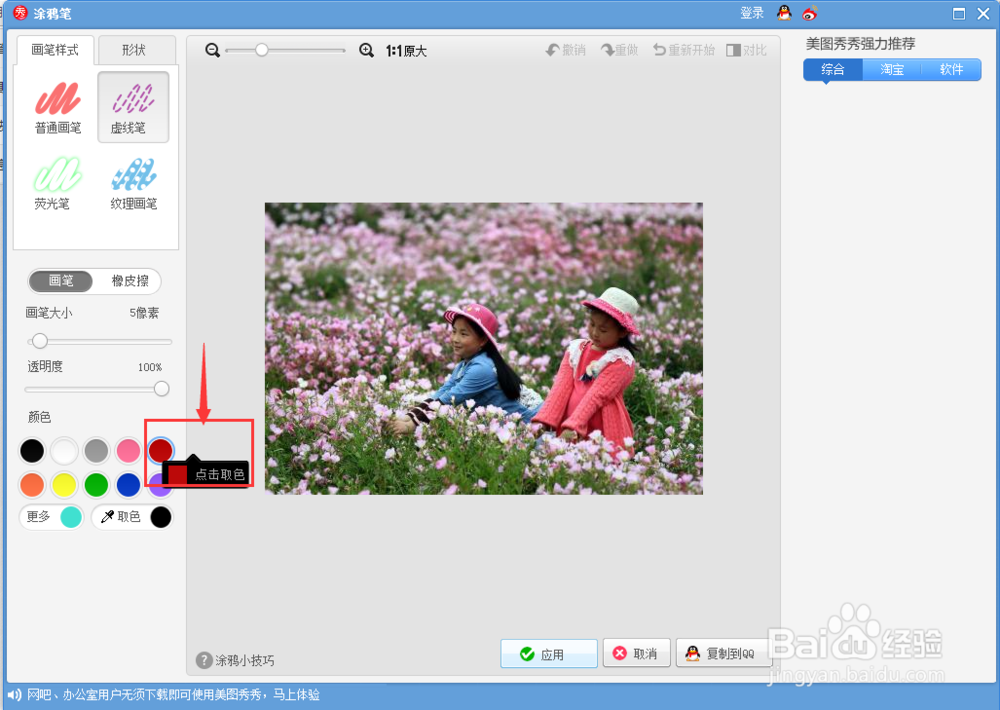Viewport: 1000px width, 710px height.
Task: Click the 1:1原大 original size button
Action: click(x=406, y=50)
